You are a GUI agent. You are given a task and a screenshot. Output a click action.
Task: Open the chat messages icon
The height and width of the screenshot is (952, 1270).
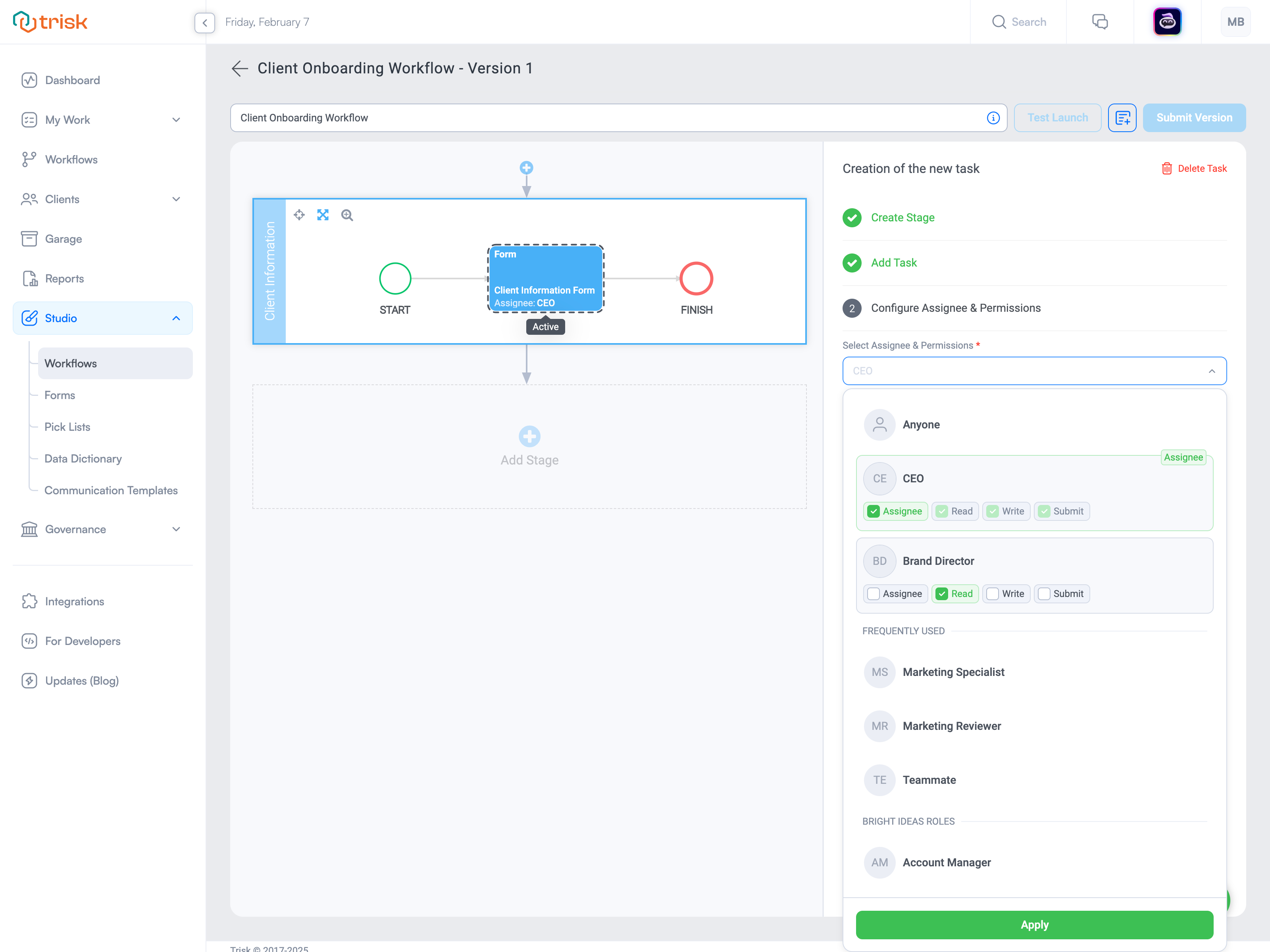[1099, 22]
